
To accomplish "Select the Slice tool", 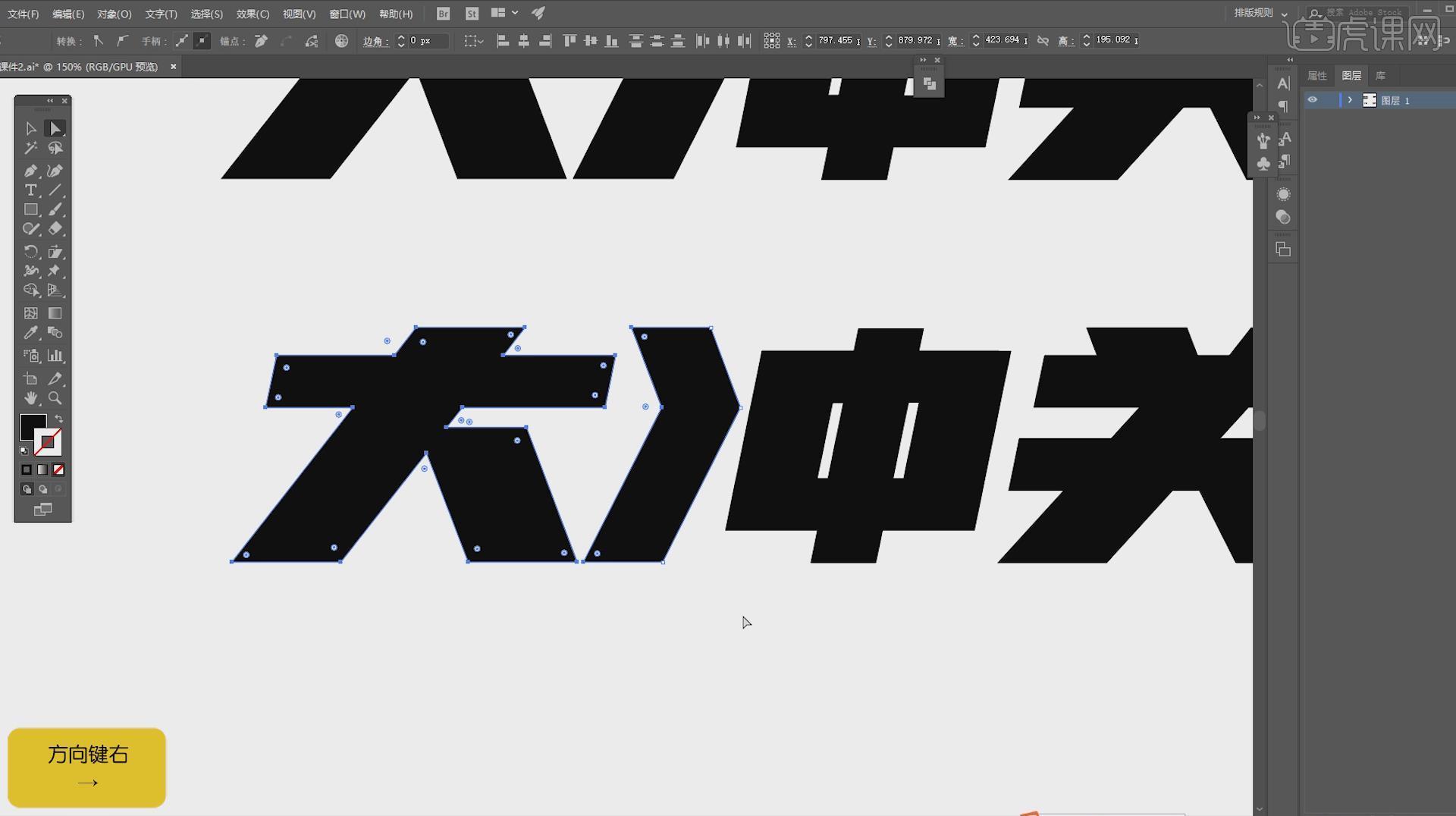I will click(x=55, y=378).
